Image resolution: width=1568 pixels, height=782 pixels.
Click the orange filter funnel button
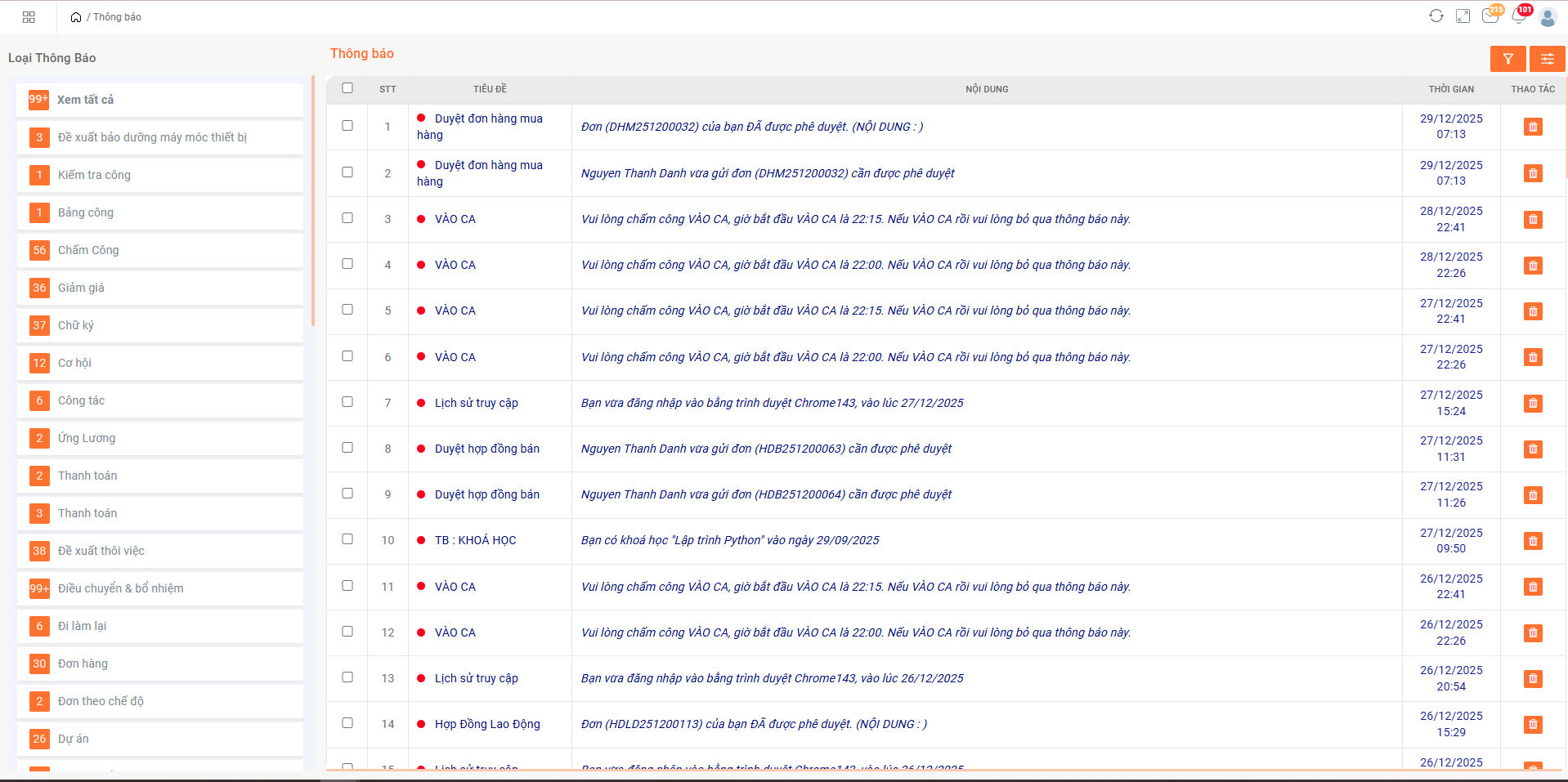tap(1508, 59)
